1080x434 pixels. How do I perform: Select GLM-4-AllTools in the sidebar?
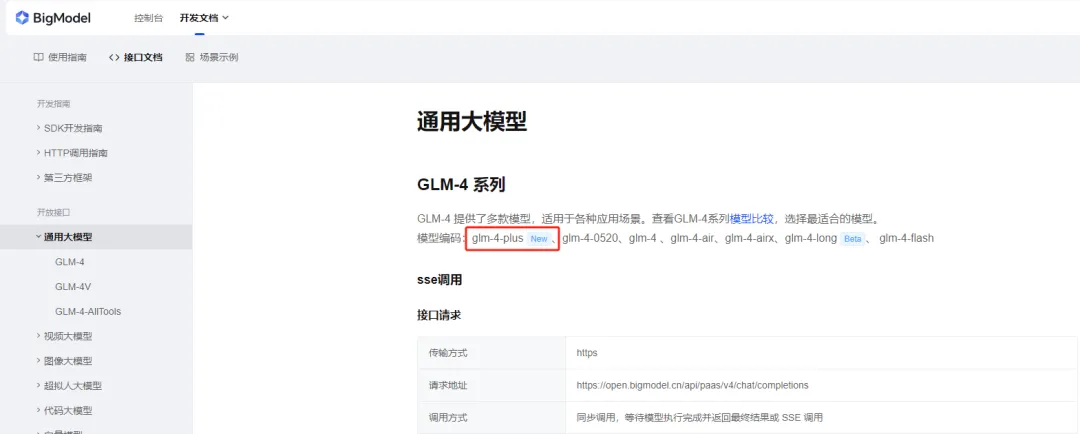(88, 311)
